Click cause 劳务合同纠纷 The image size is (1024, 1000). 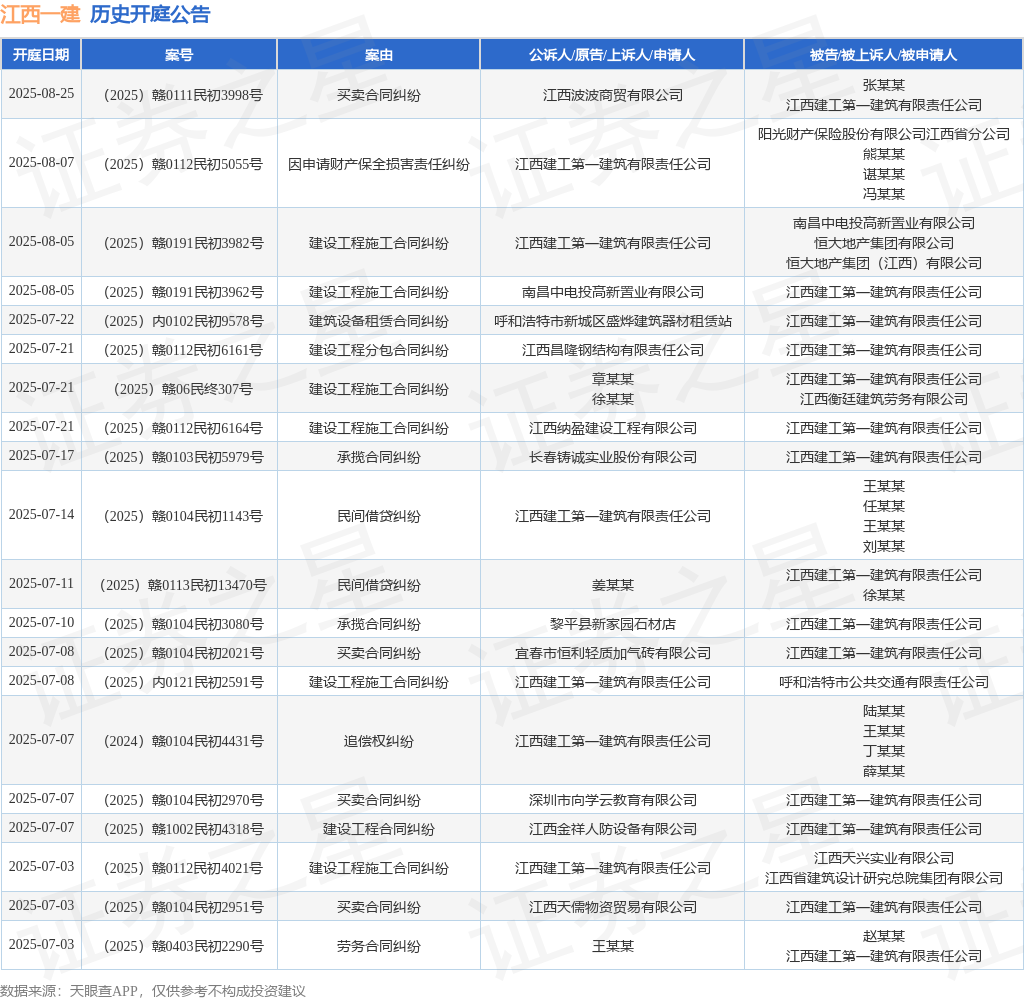[x=379, y=946]
